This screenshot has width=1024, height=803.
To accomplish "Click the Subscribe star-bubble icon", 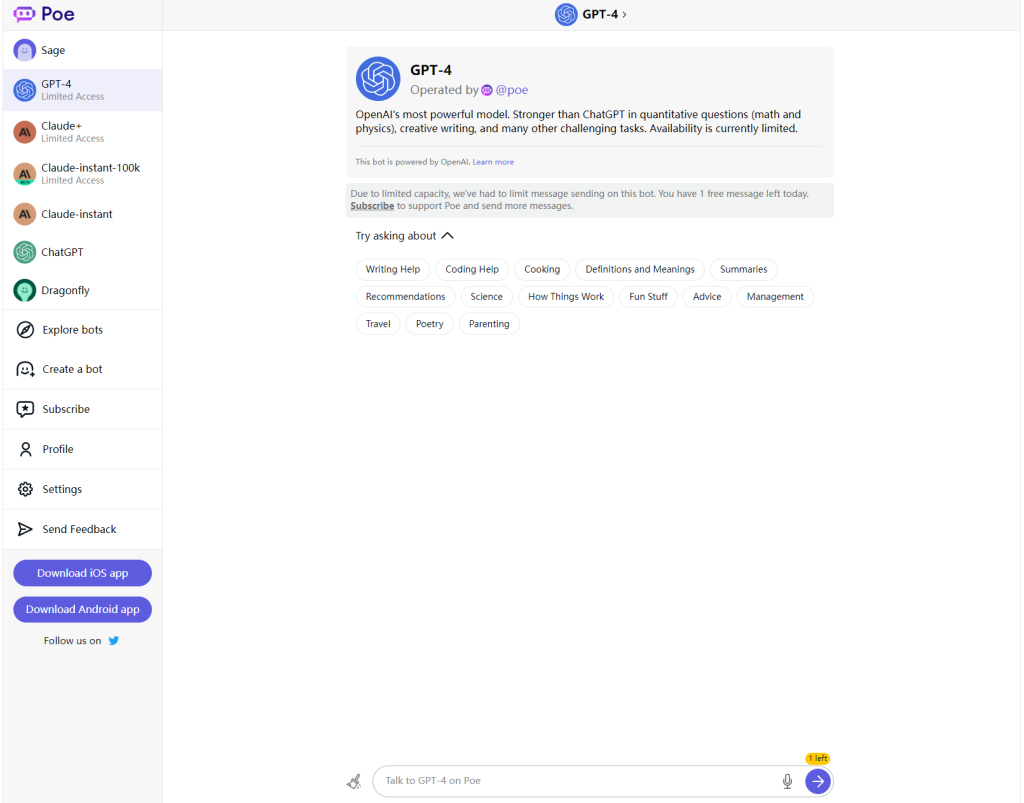I will 25,409.
